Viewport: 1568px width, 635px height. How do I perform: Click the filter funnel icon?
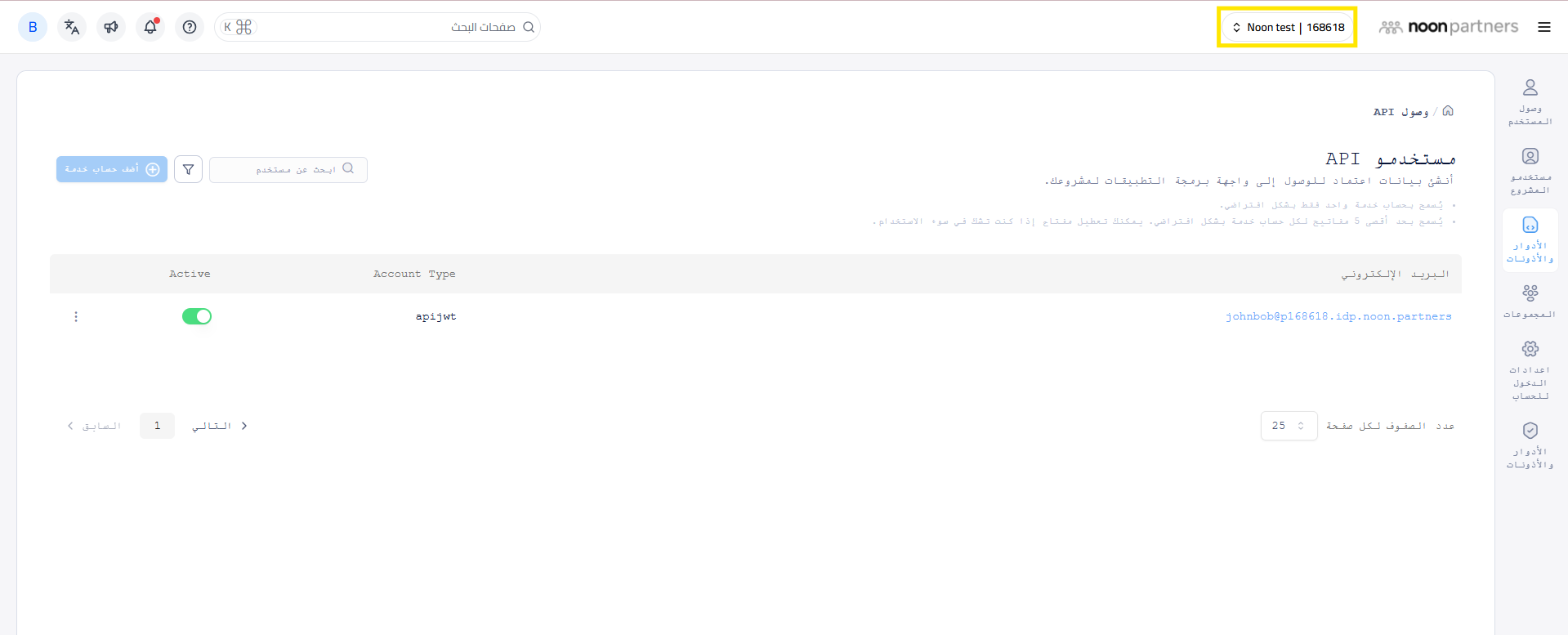(x=188, y=169)
